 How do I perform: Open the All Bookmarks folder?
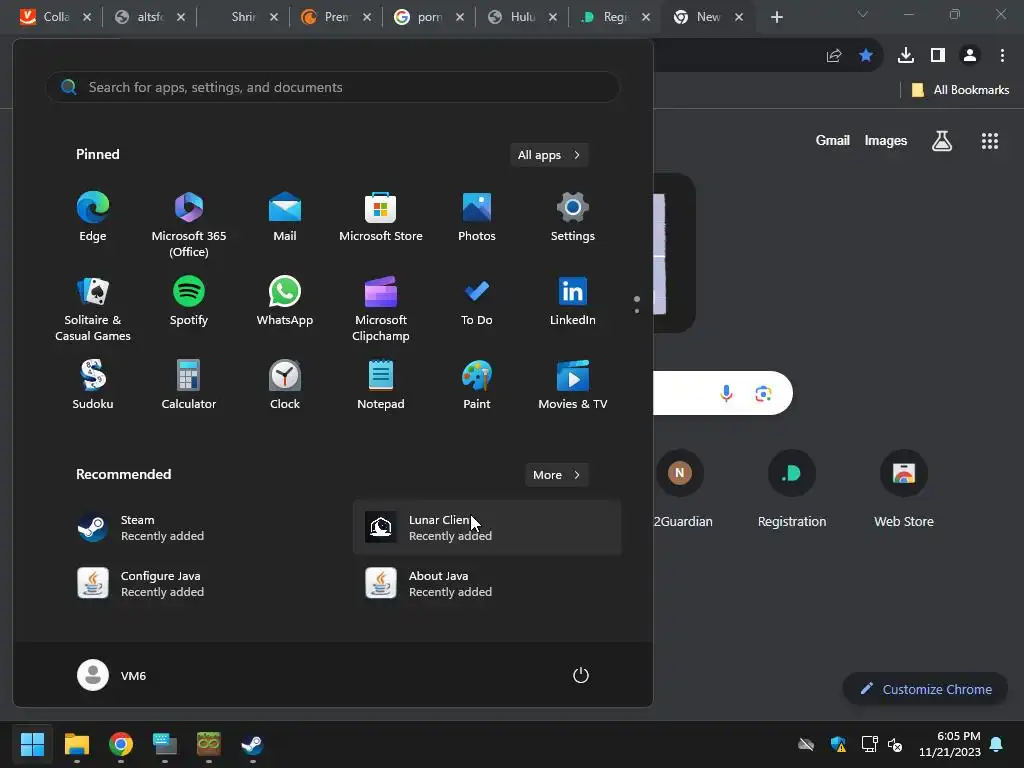click(960, 89)
